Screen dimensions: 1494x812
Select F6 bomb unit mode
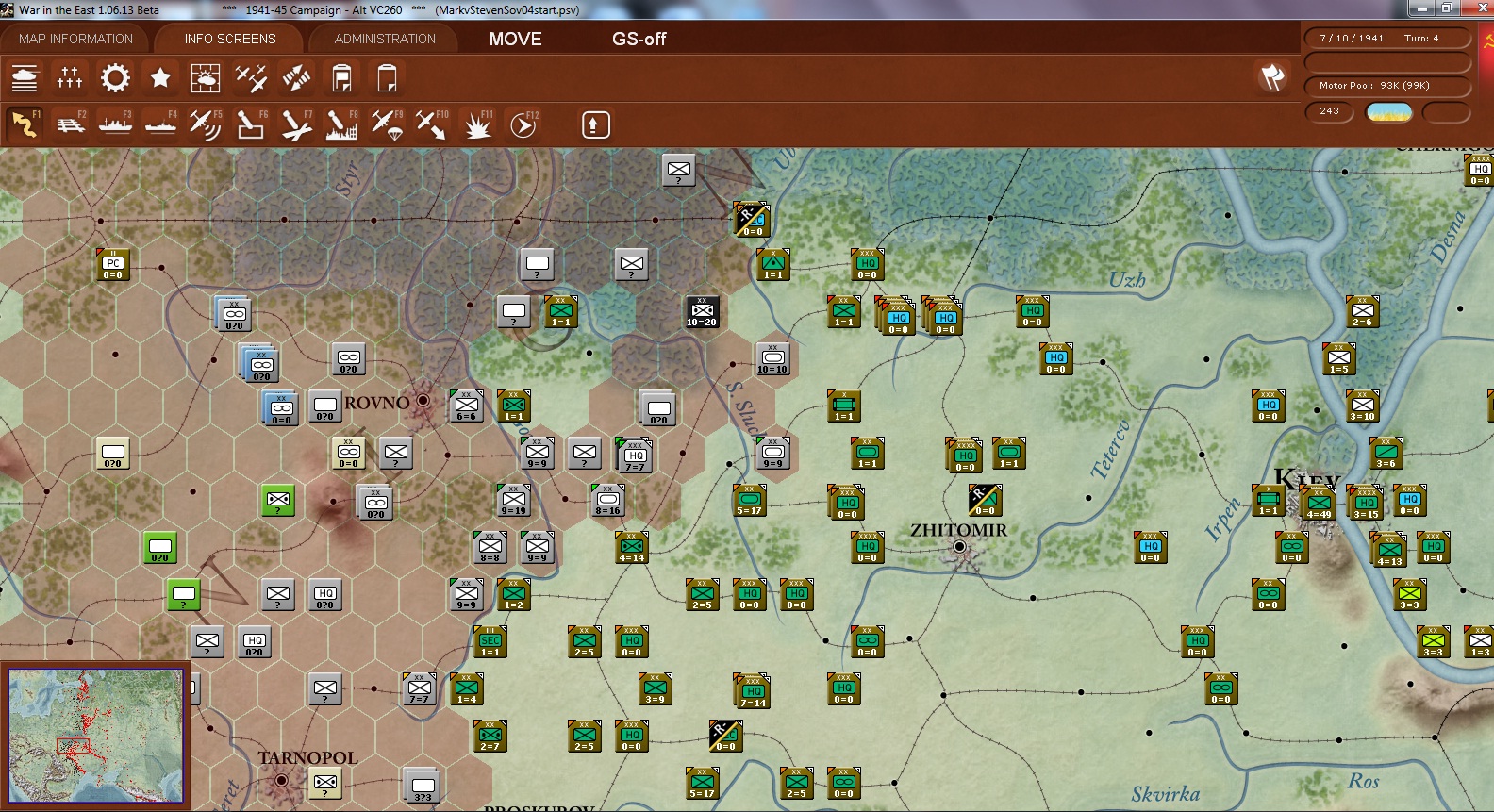[x=251, y=124]
